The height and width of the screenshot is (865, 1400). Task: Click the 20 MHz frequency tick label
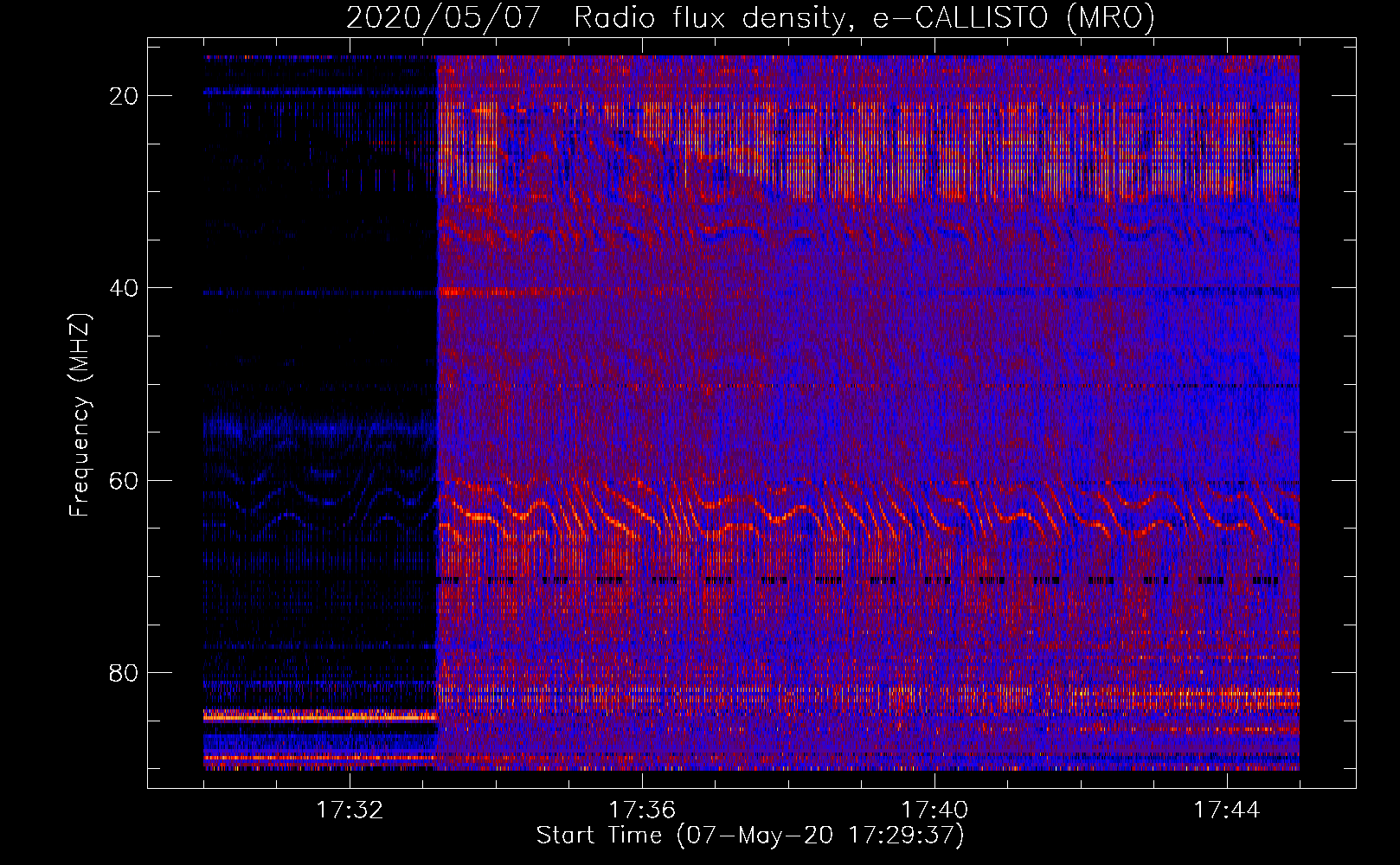pos(125,96)
